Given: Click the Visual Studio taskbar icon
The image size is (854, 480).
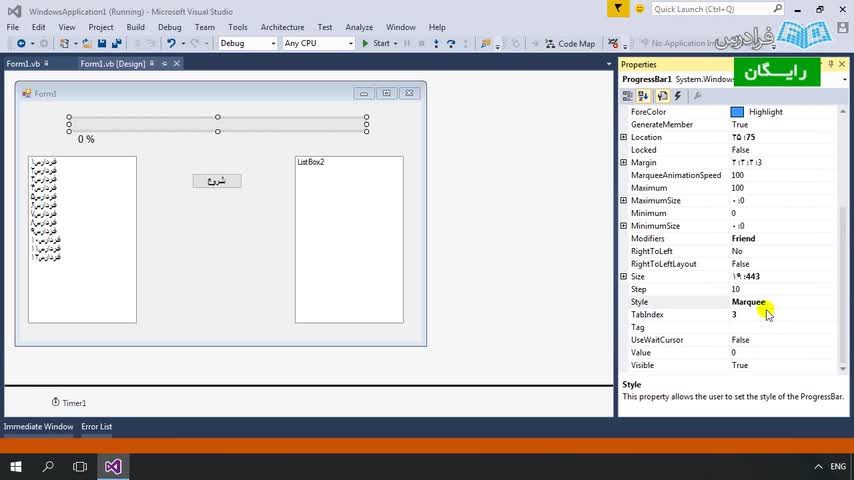Looking at the screenshot, I should tap(113, 466).
